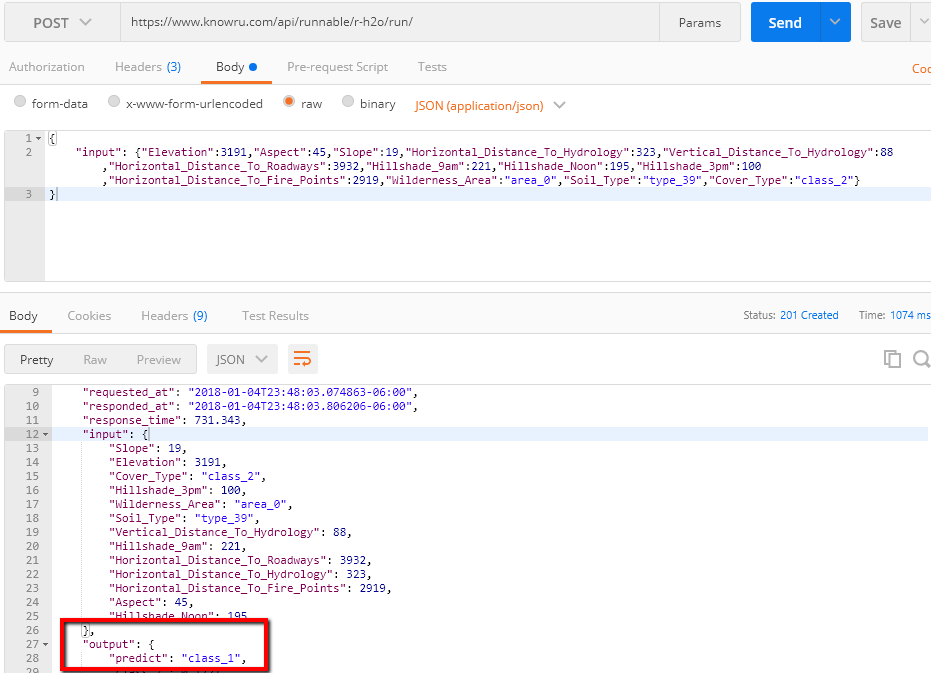Screen dimensions: 931x673
Task: Open the Send button dropdown arrow
Action: [835, 22]
